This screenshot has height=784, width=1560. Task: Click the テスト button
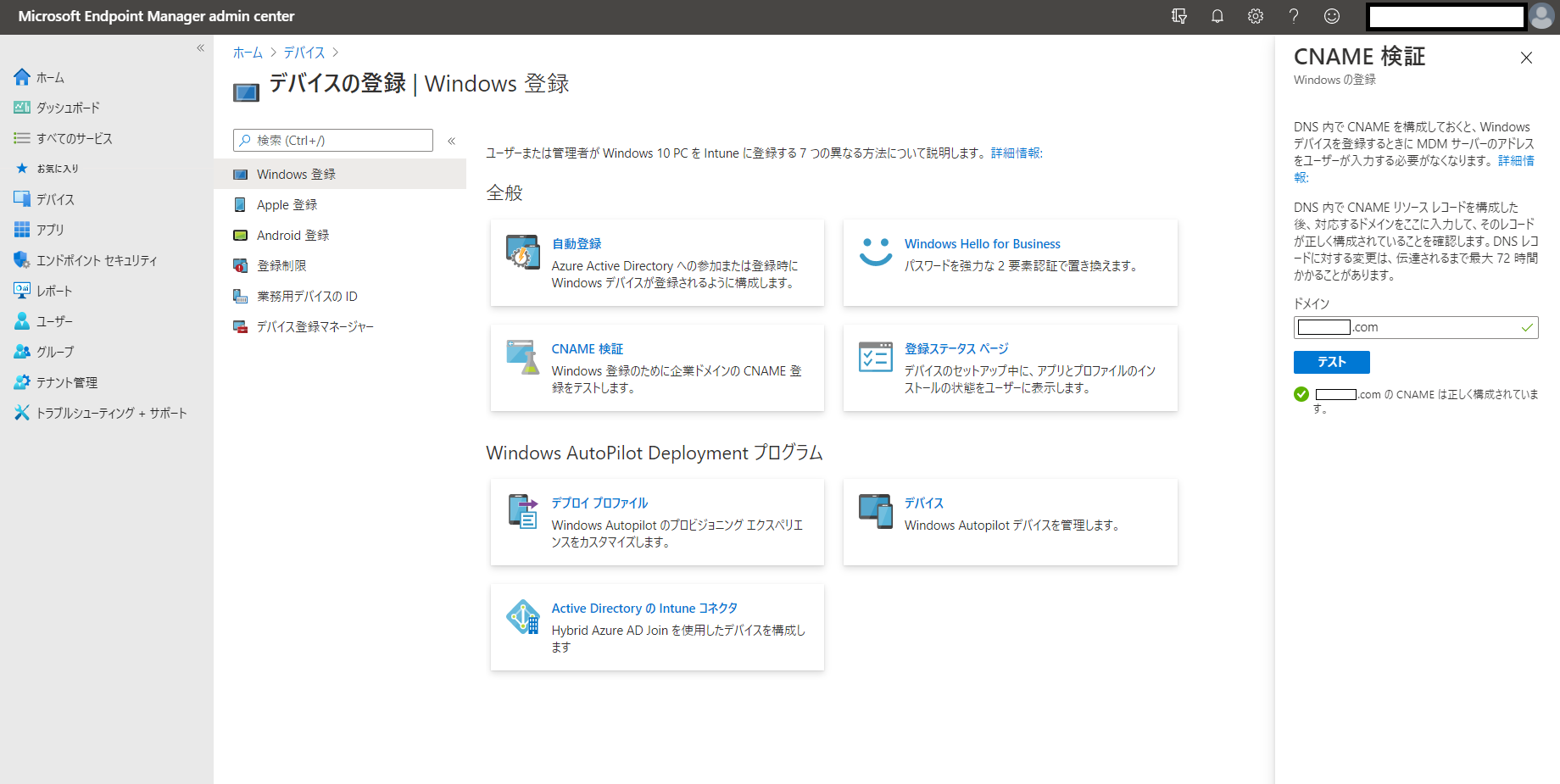(1331, 362)
